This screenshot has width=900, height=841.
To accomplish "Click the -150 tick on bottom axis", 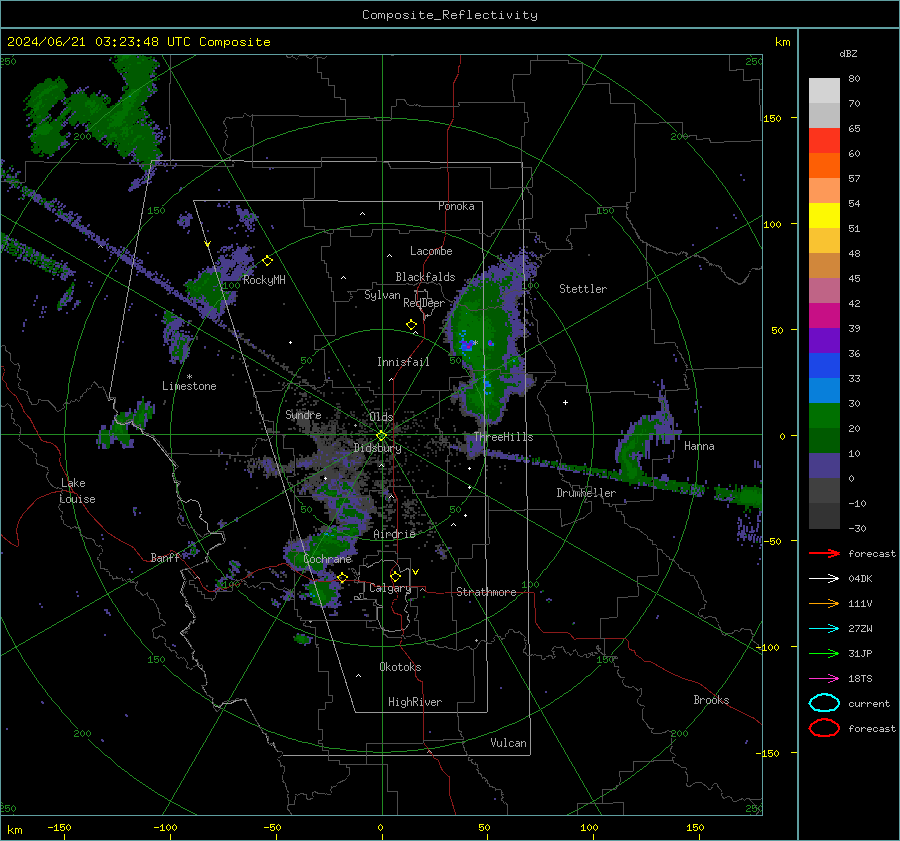I will (59, 827).
